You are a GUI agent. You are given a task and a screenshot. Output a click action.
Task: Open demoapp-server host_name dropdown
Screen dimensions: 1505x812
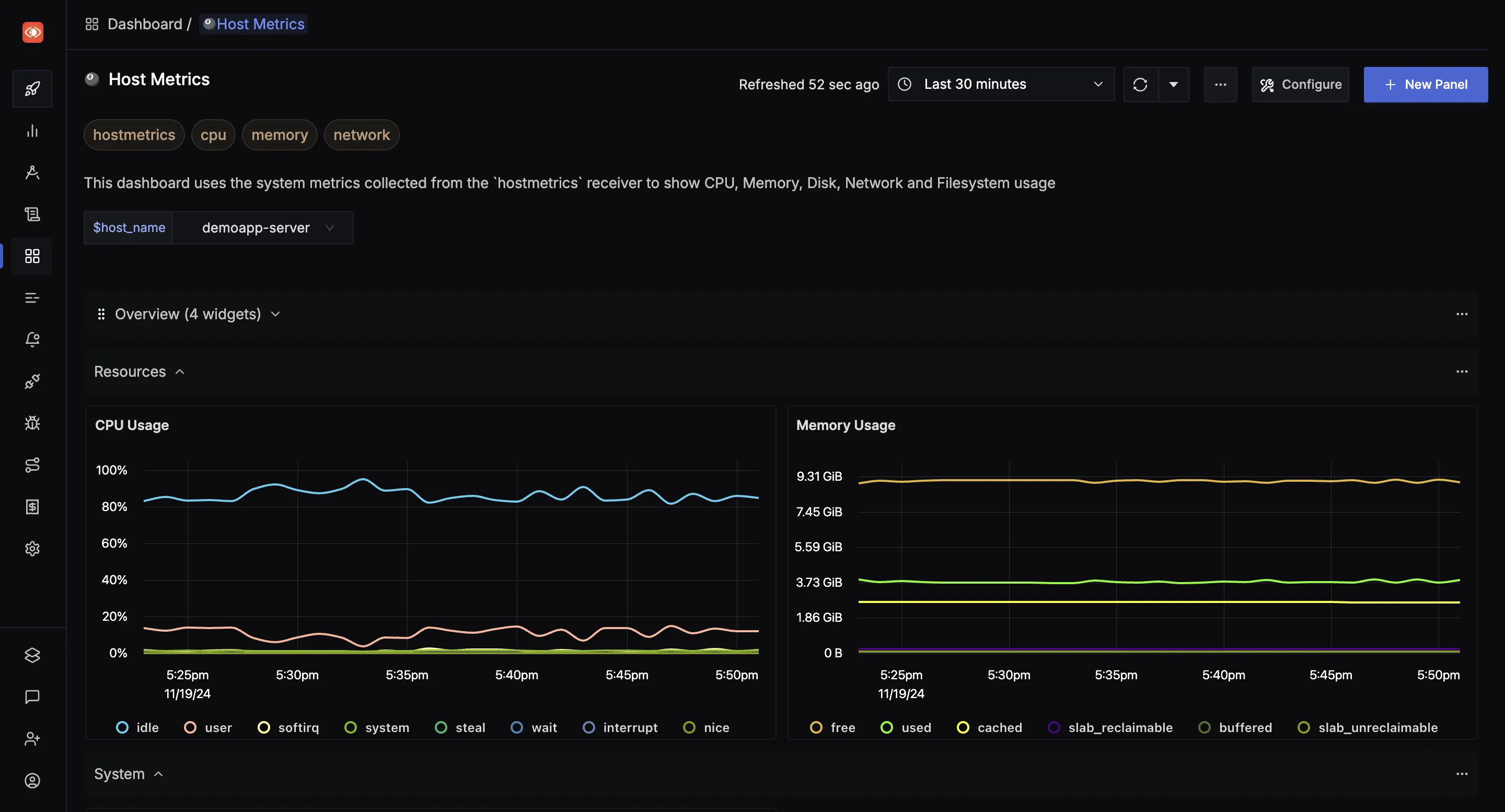[263, 228]
